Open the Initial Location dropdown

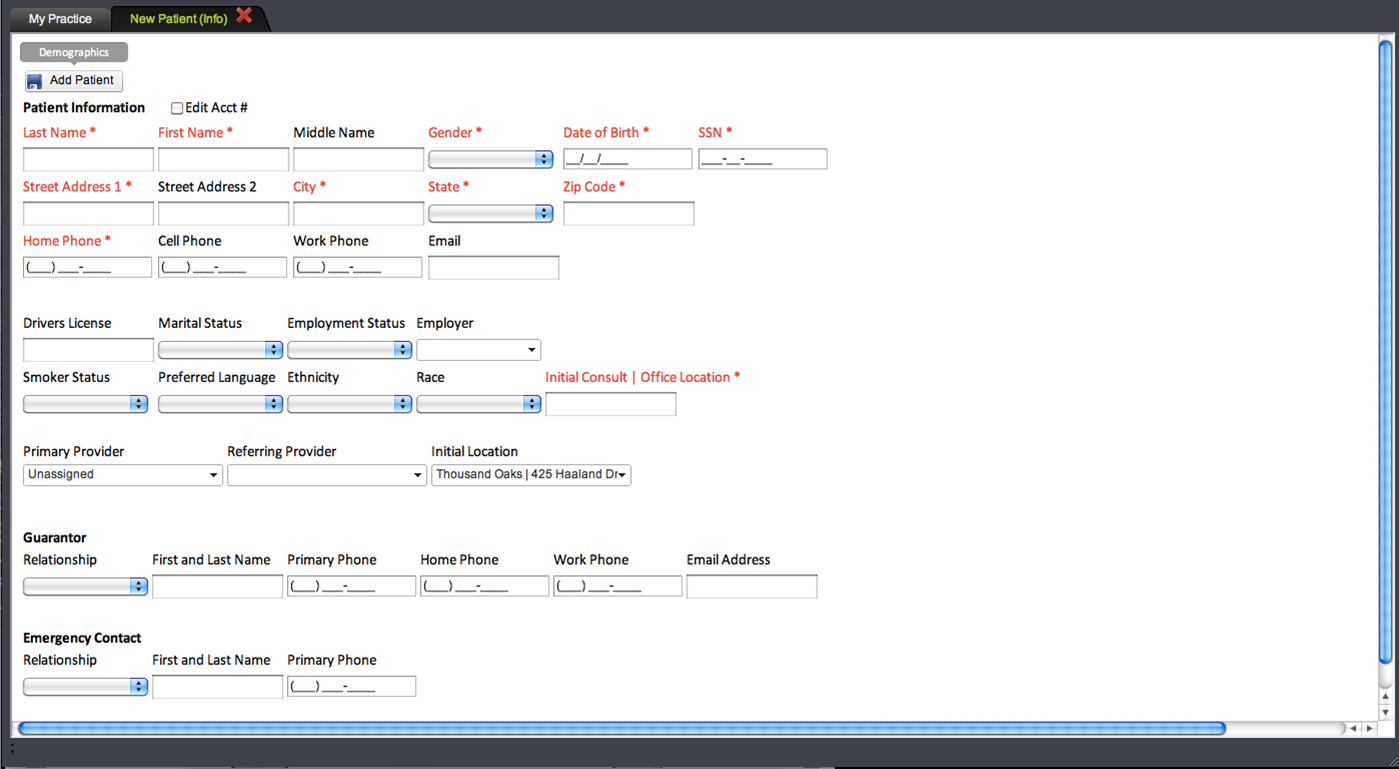(x=531, y=475)
